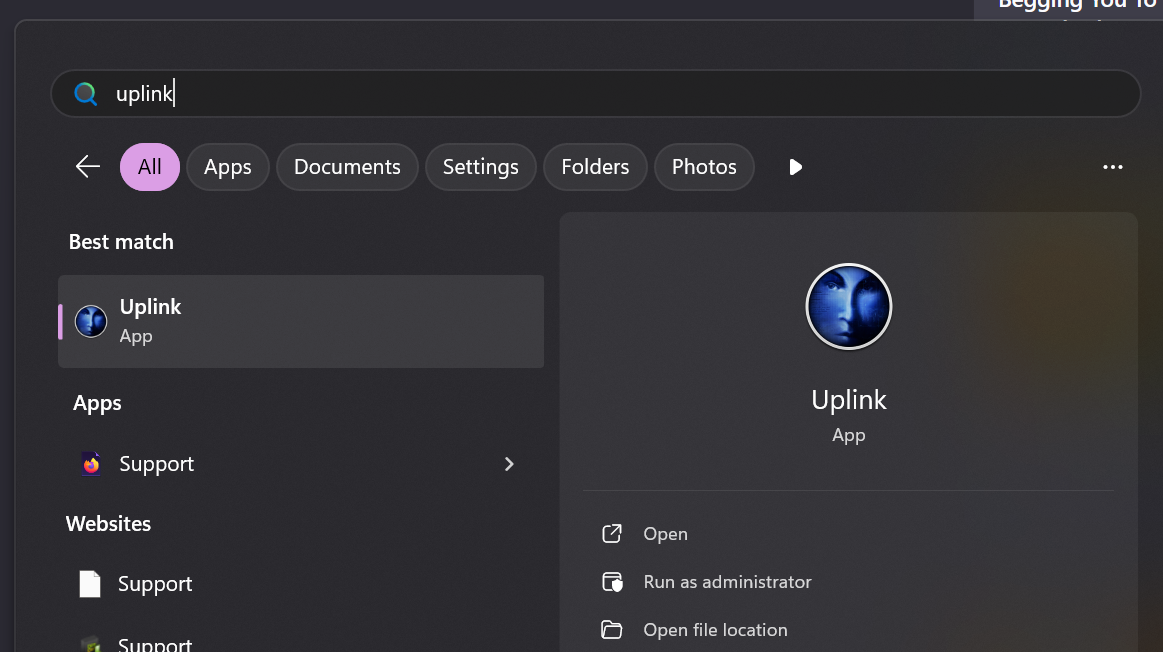1163x652 pixels.
Task: Click the search box containing 'uplink'
Action: click(x=596, y=93)
